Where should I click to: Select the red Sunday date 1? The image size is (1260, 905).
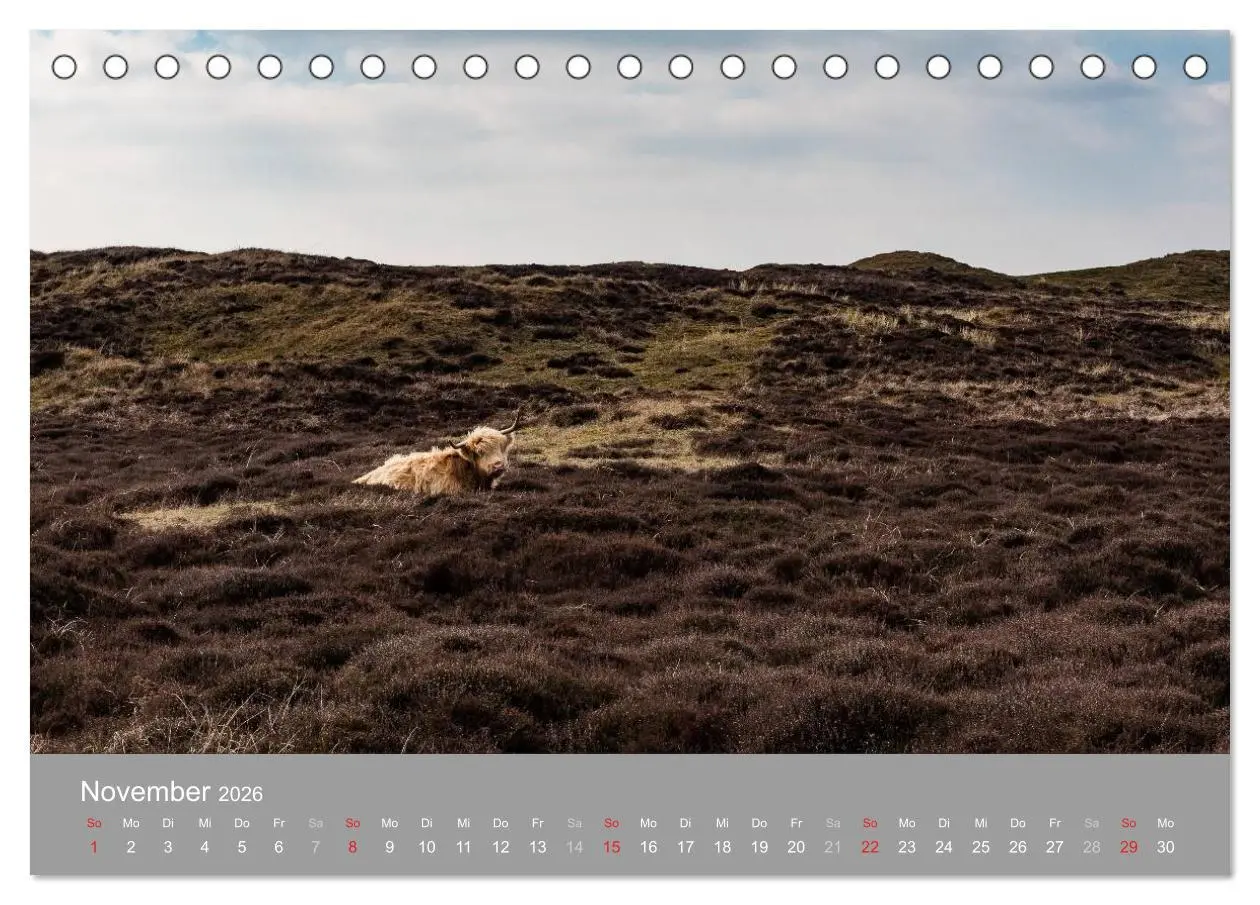pyautogui.click(x=94, y=847)
